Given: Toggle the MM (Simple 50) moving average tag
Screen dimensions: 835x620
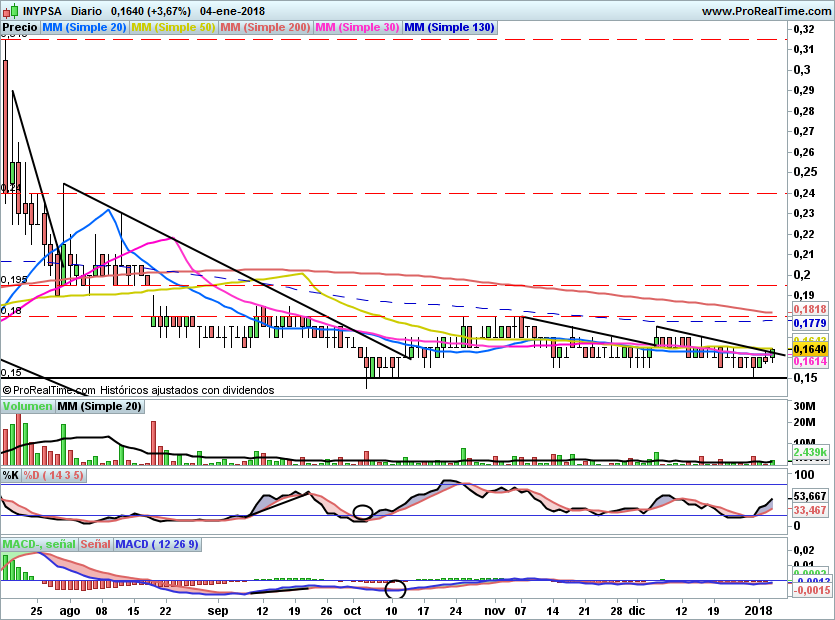Looking at the screenshot, I should pos(173,28).
